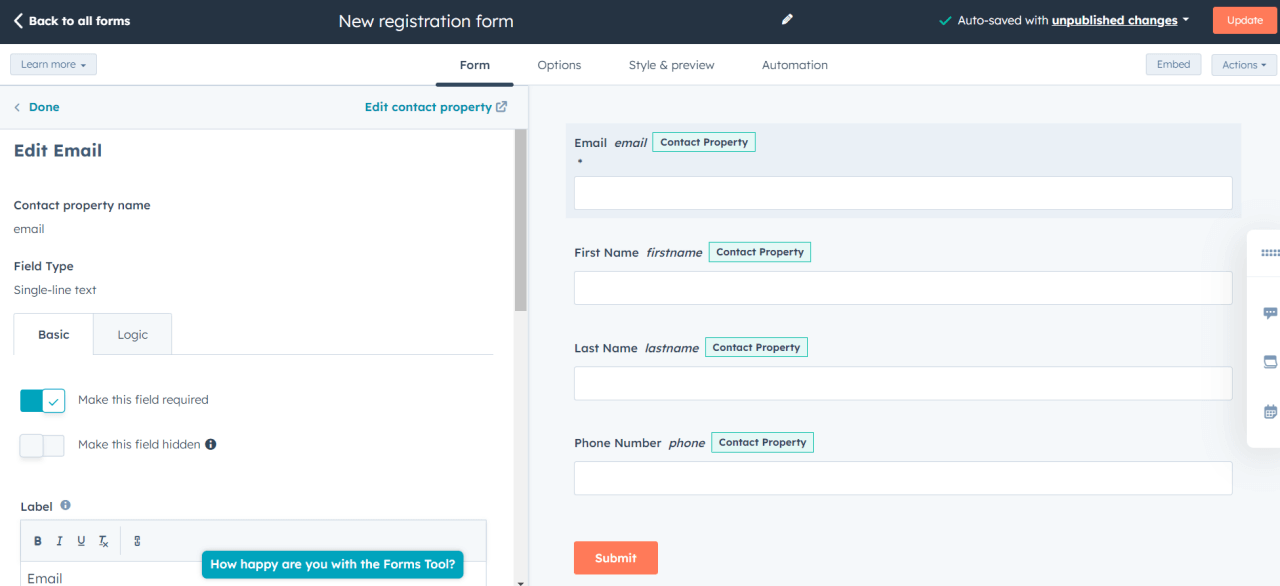1280x586 pixels.
Task: Click inside the Email preview input field
Action: [902, 192]
